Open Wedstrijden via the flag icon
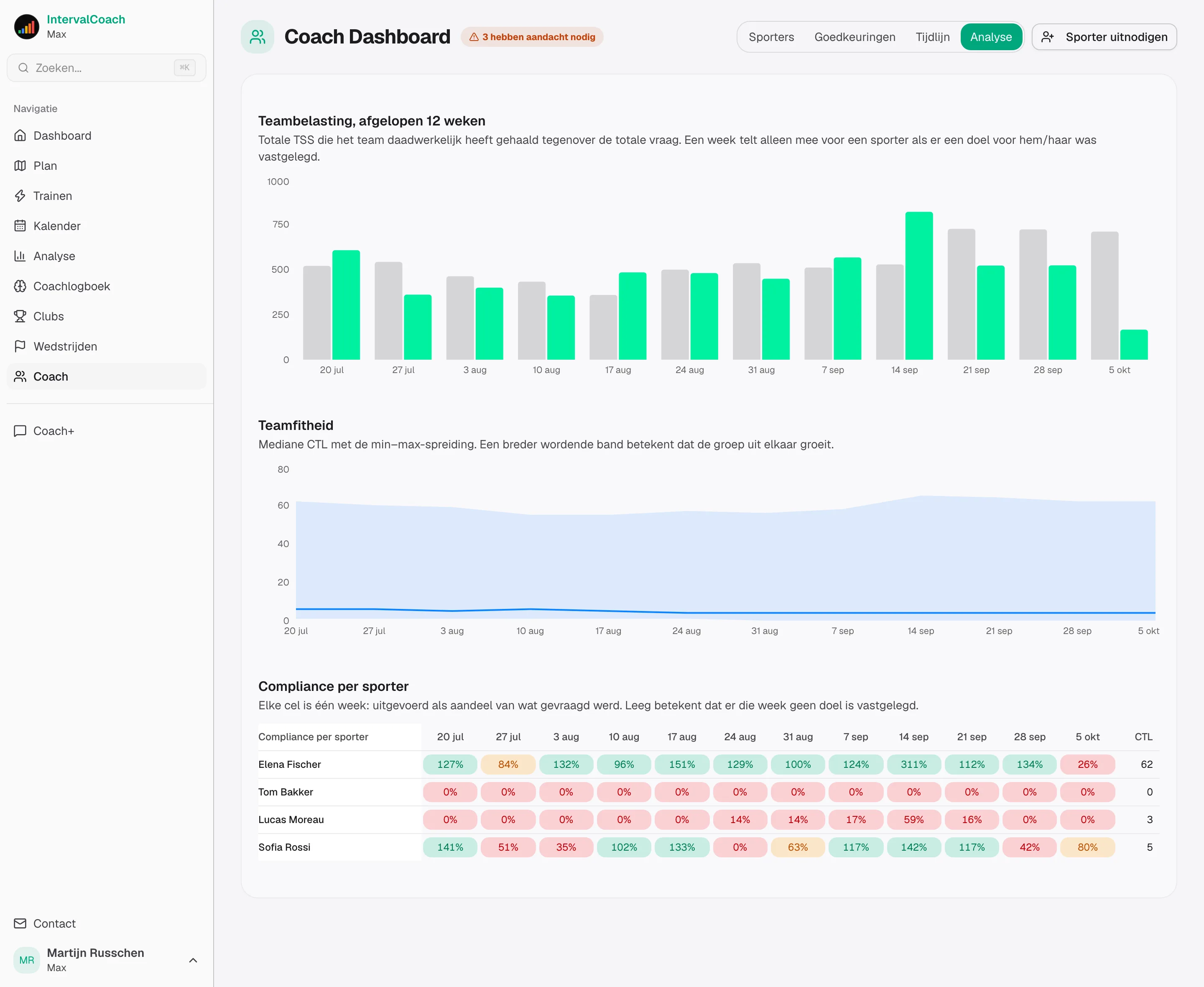1204x987 pixels. 20,346
